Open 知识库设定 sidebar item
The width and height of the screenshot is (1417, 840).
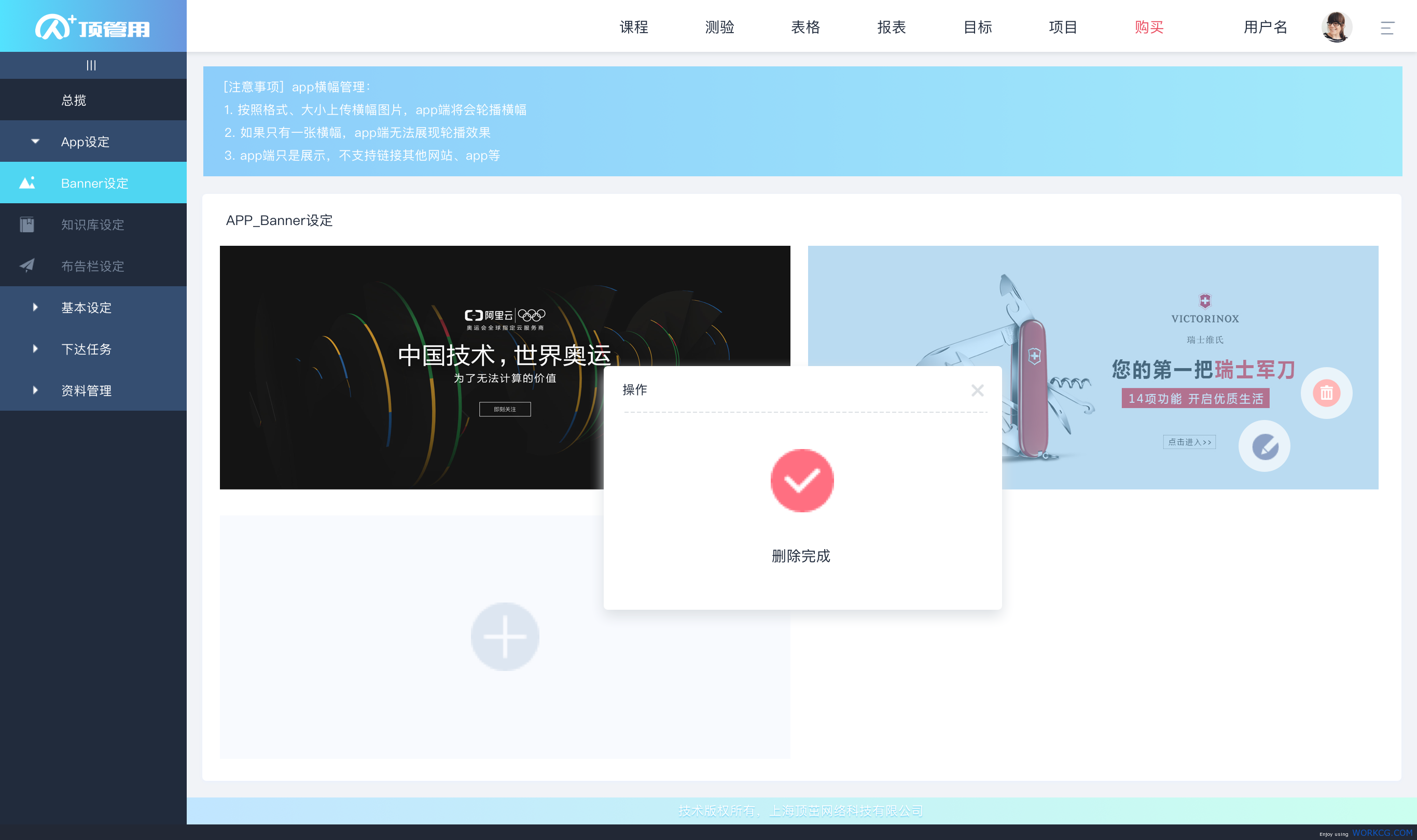[x=93, y=225]
